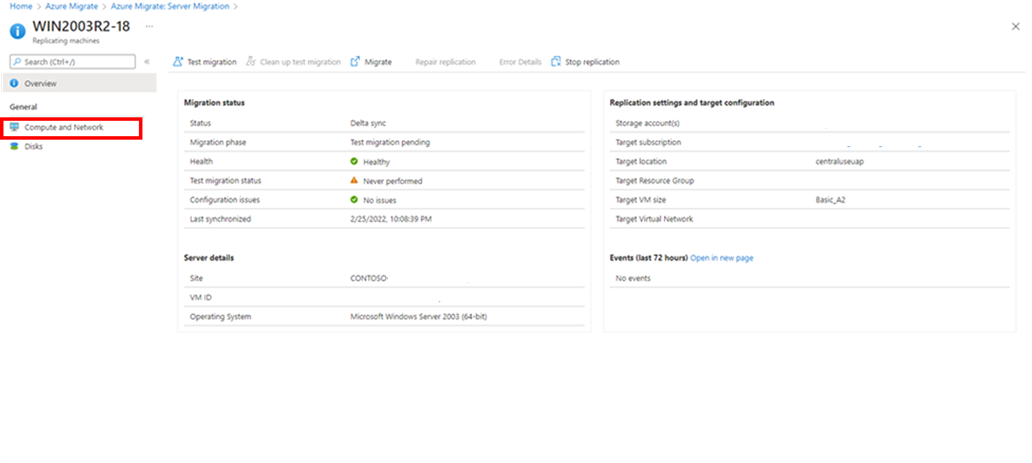Click the Clean up test migration icon
Viewport: 1032px width, 463px height.
[251, 62]
